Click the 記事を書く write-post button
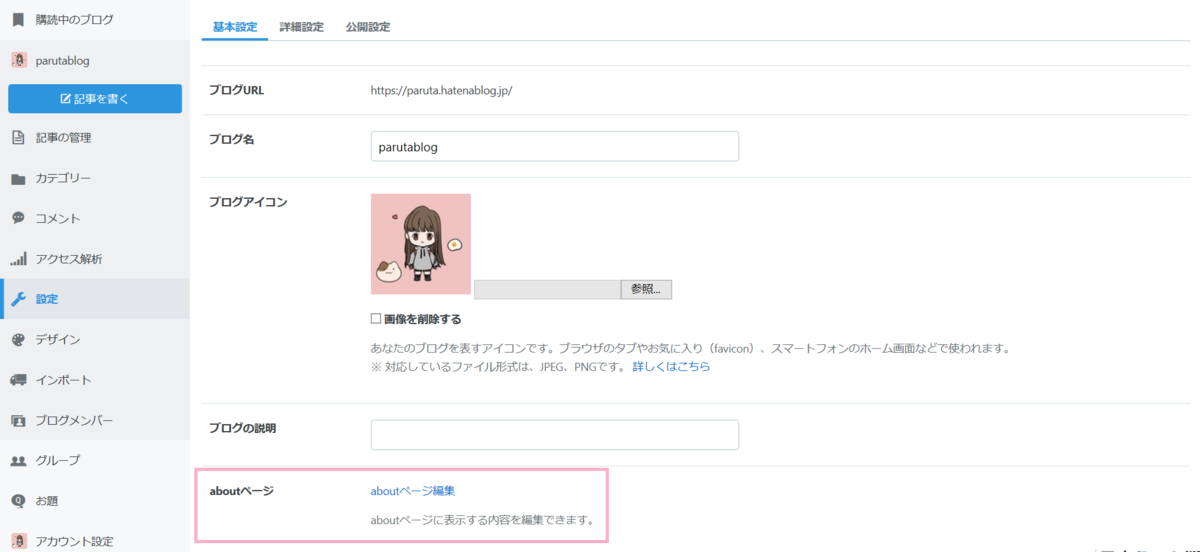Viewport: 1200px width, 552px height. click(95, 99)
